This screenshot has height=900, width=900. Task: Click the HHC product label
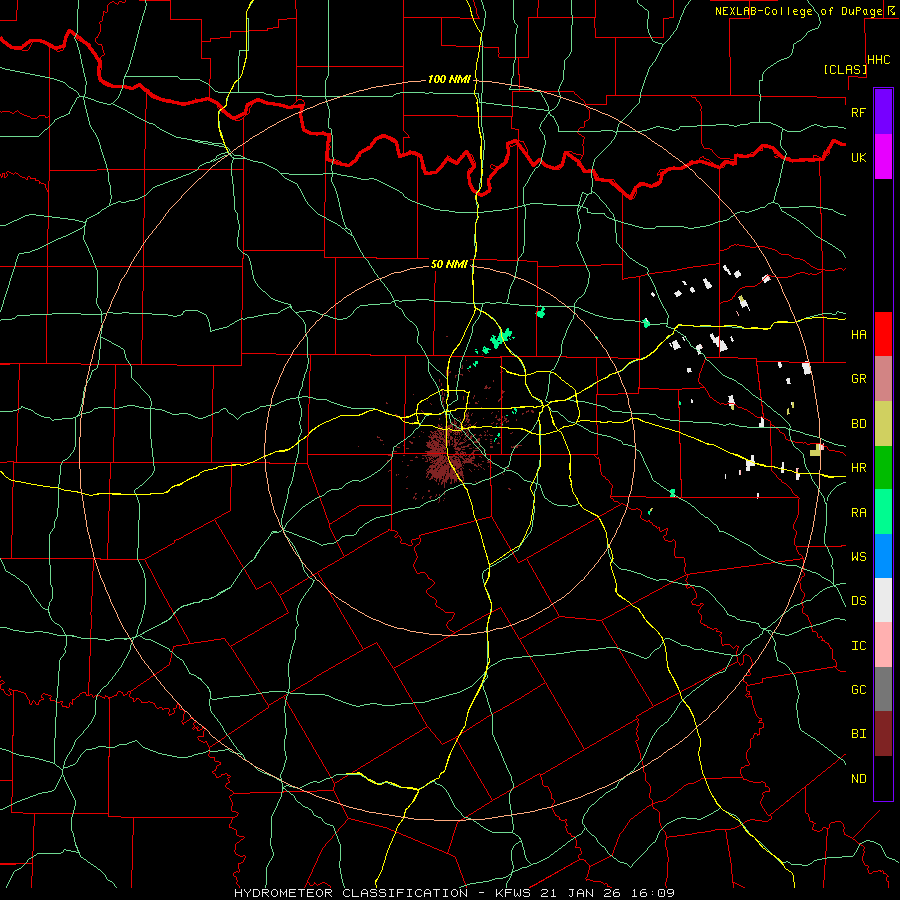coord(878,60)
